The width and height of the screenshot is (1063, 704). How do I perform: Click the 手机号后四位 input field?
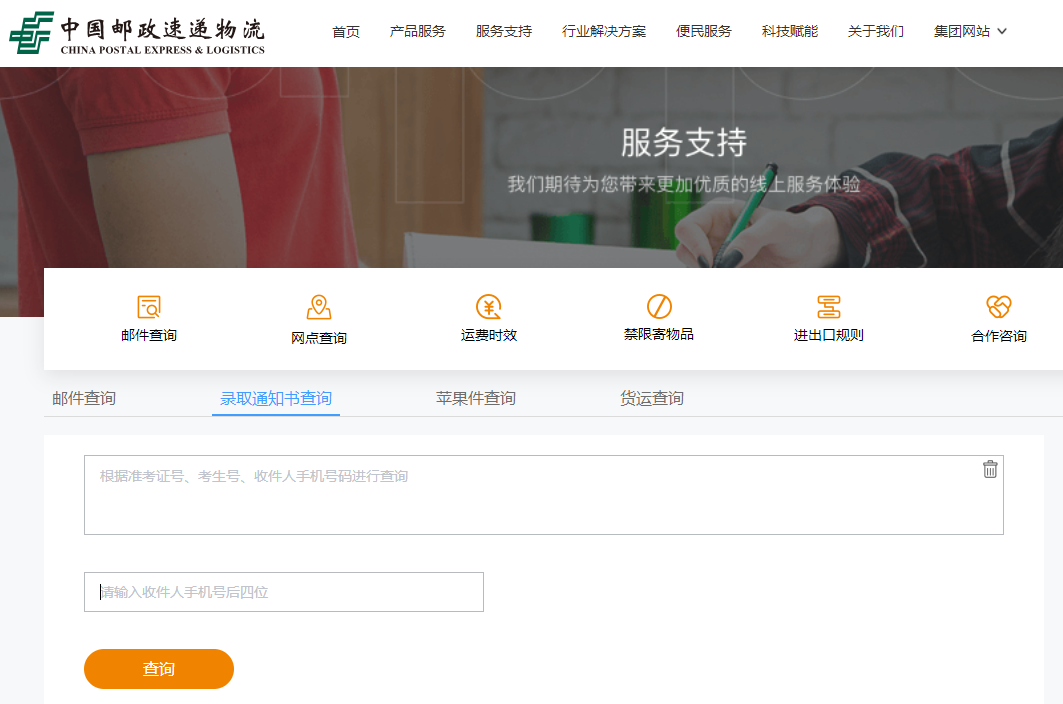coord(284,592)
